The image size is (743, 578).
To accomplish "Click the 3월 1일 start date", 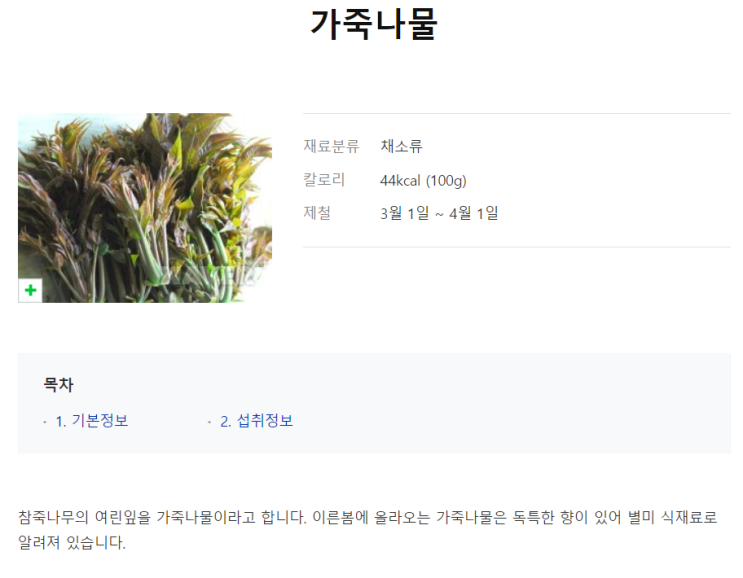I will 405,213.
